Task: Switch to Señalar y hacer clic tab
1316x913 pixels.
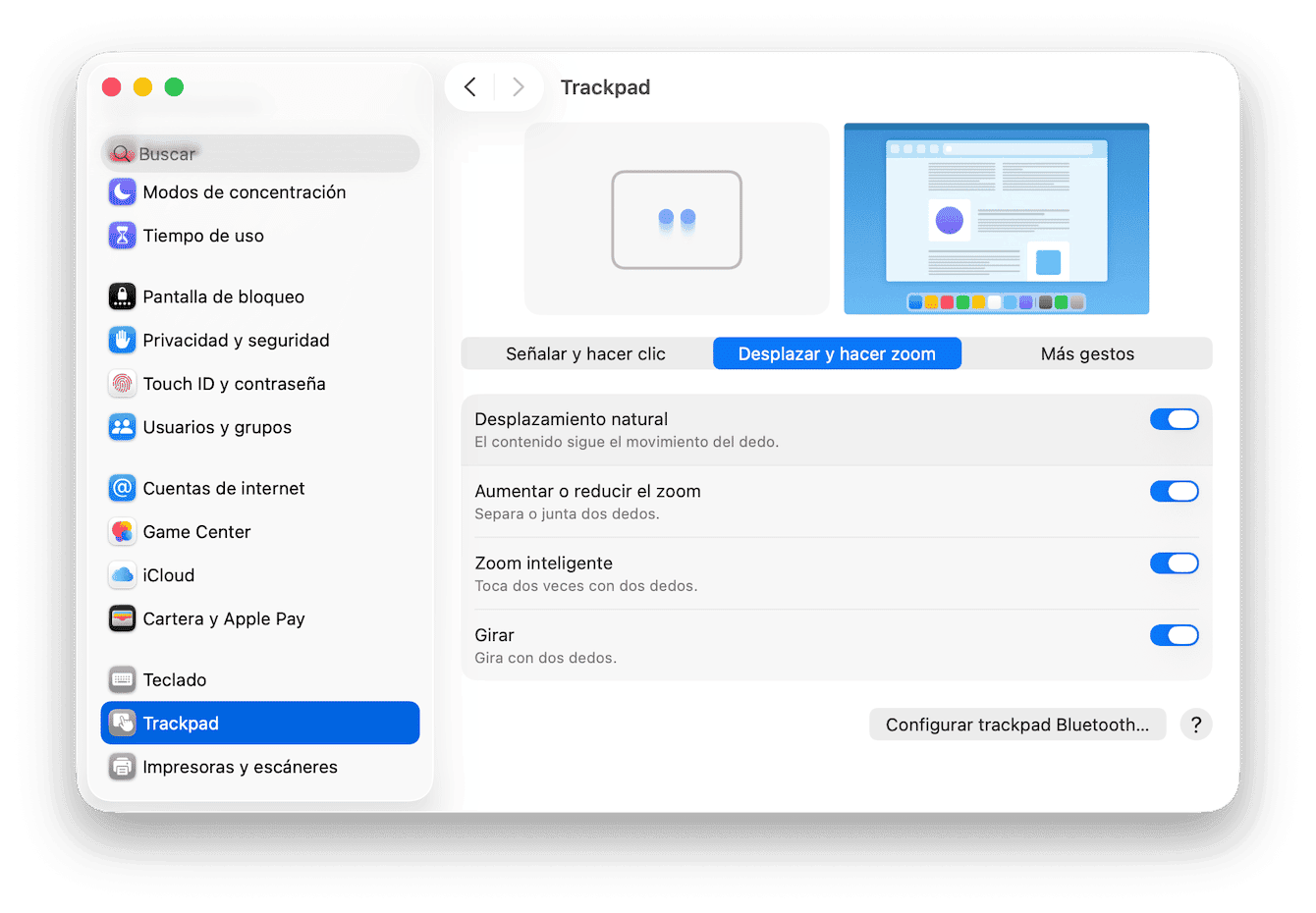Action: click(x=586, y=353)
